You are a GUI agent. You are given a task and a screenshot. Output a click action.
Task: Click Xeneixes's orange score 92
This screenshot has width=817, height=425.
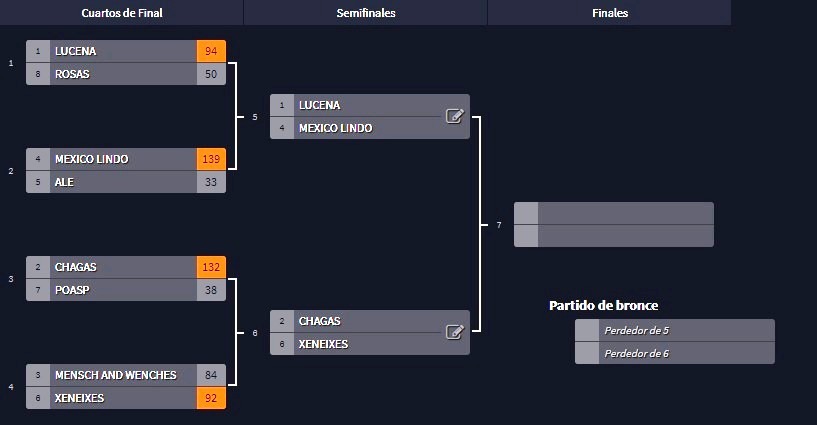[x=211, y=398]
